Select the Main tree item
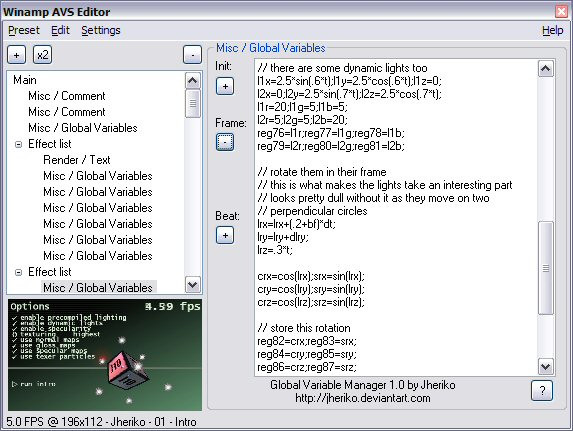This screenshot has width=573, height=431. click(x=25, y=80)
